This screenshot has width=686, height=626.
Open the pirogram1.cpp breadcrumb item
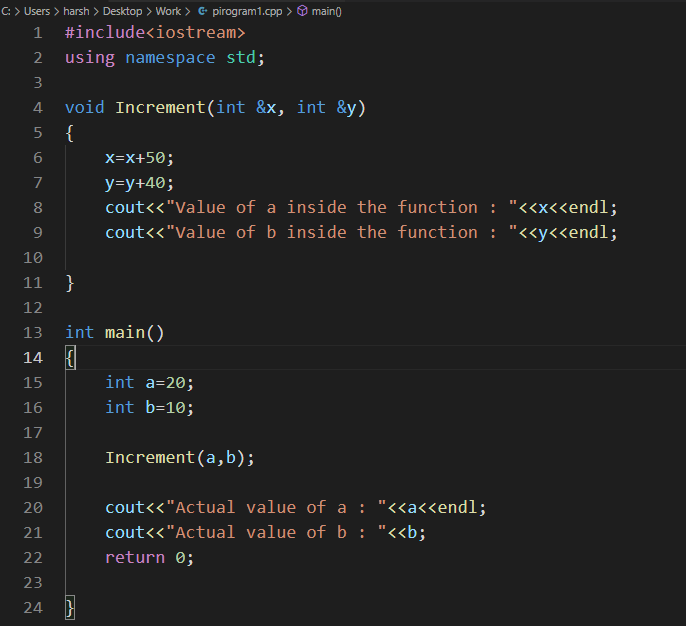point(247,11)
